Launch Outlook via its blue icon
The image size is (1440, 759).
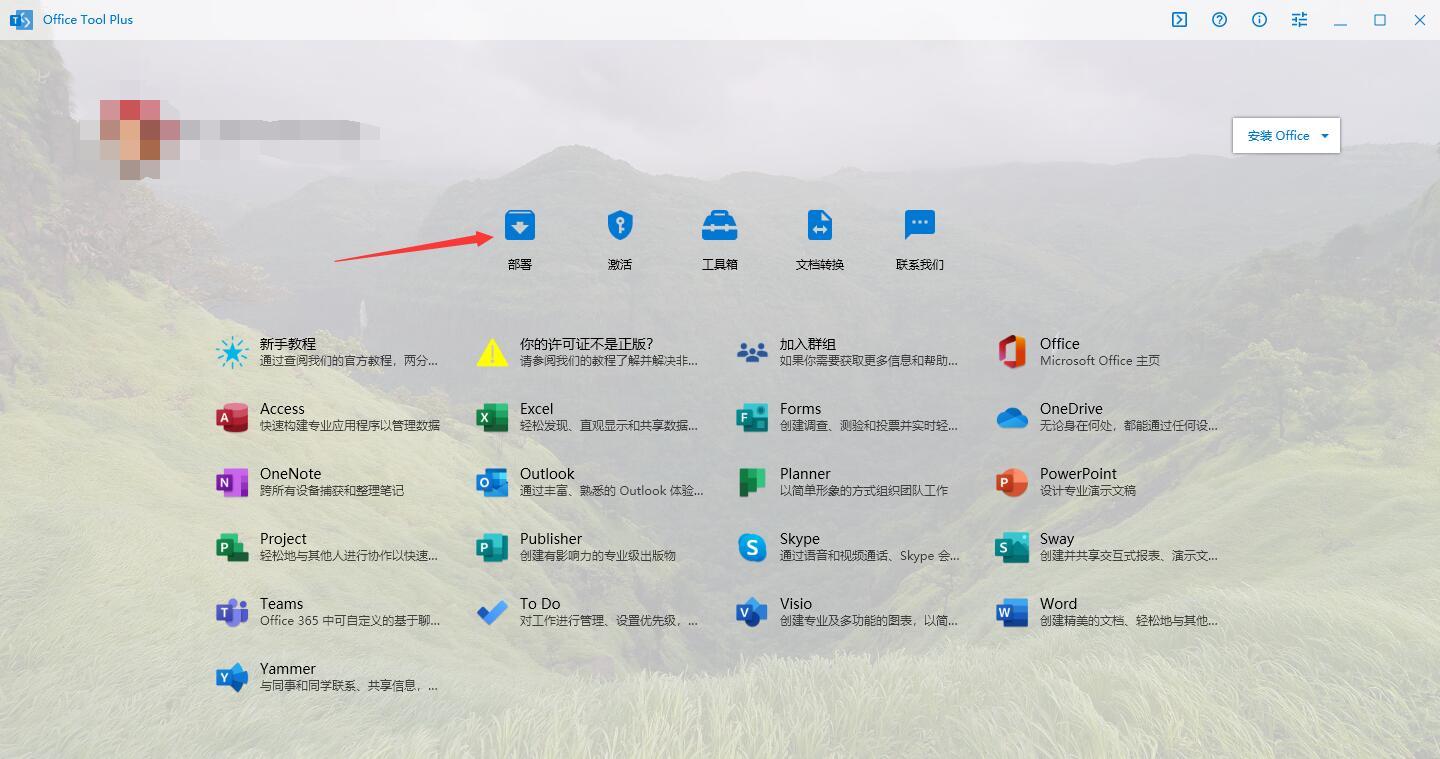492,482
